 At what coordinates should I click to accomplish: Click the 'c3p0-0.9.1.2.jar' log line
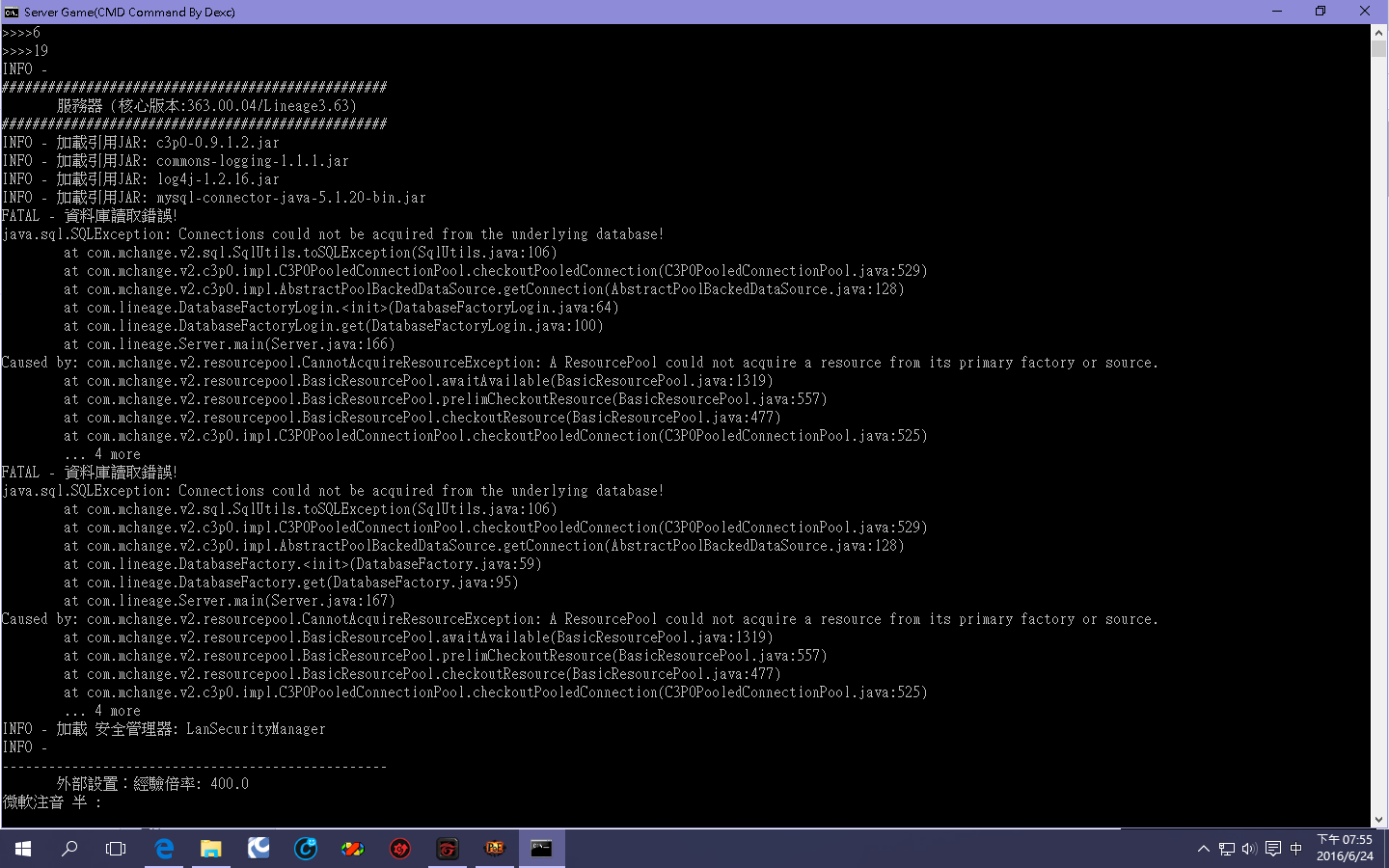(141, 143)
